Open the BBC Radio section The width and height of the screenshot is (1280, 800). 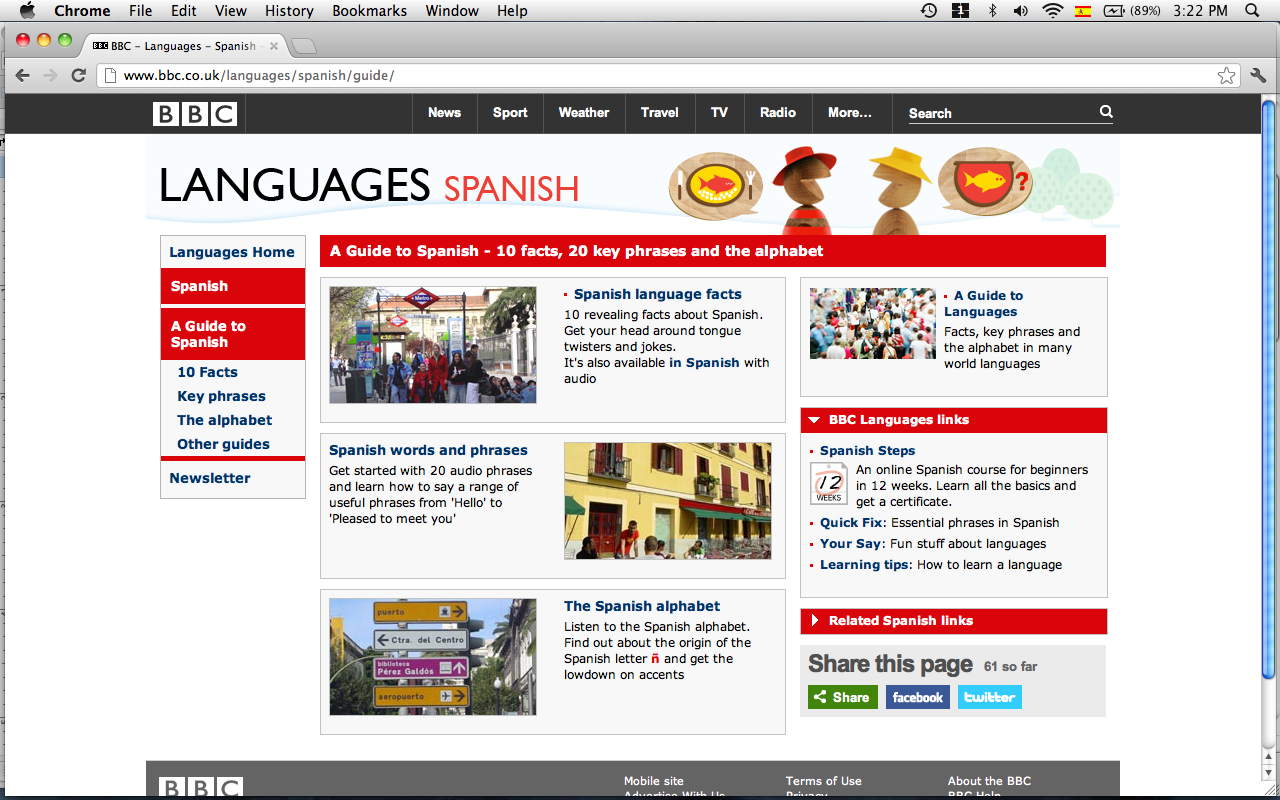(778, 113)
